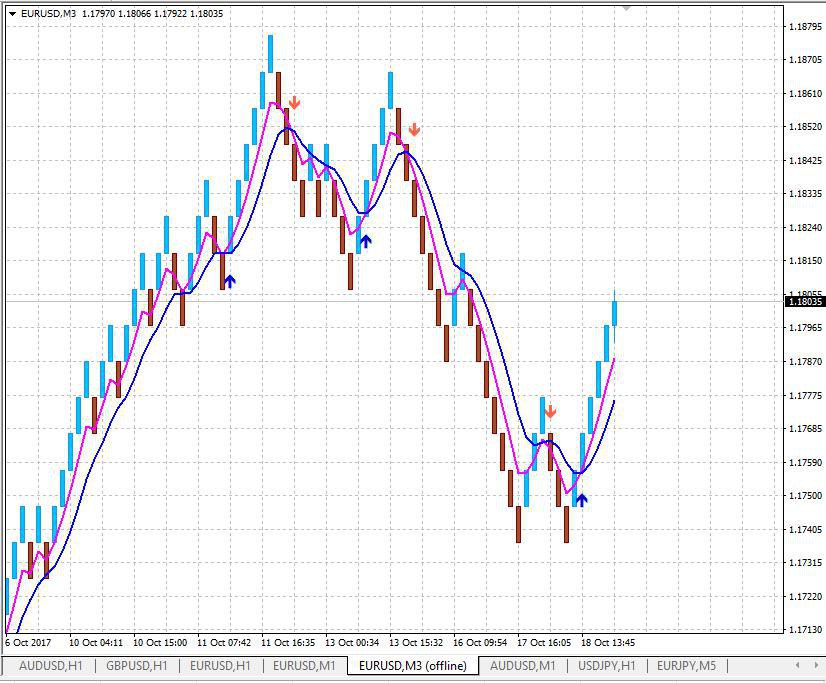The image size is (826, 683).
Task: Click the 18 Oct 13:45 time label
Action: pyautogui.click(x=608, y=643)
